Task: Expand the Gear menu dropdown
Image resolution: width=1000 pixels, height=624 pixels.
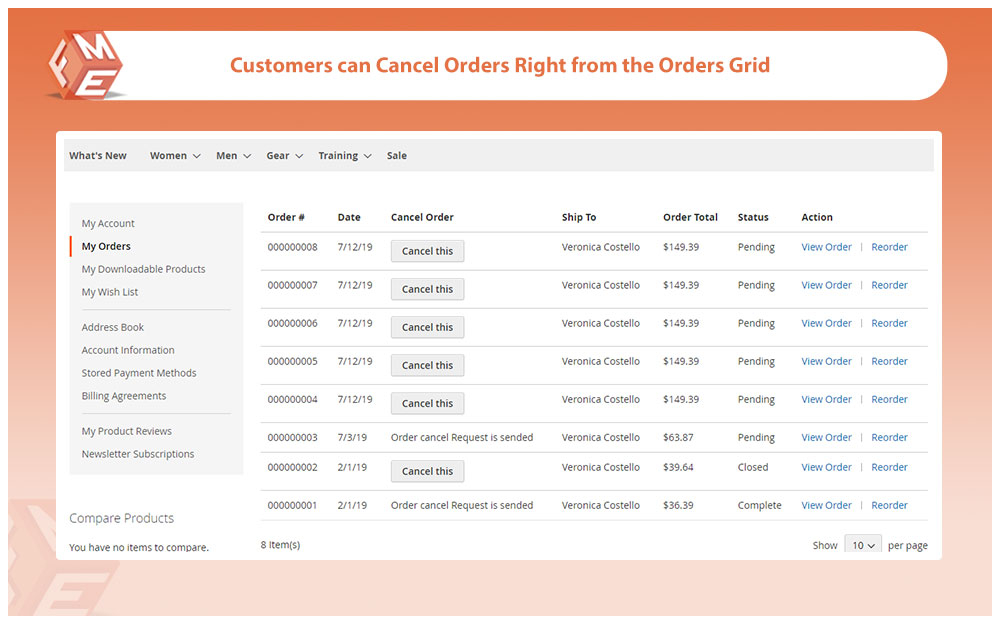Action: point(284,156)
